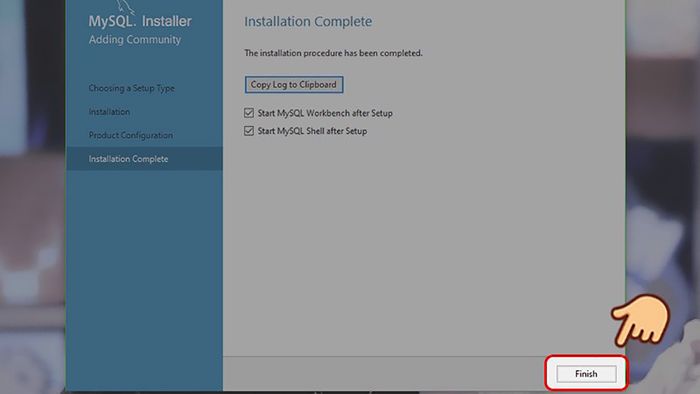The width and height of the screenshot is (700, 394).
Task: Open the Product Configuration step
Action: pyautogui.click(x=131, y=135)
